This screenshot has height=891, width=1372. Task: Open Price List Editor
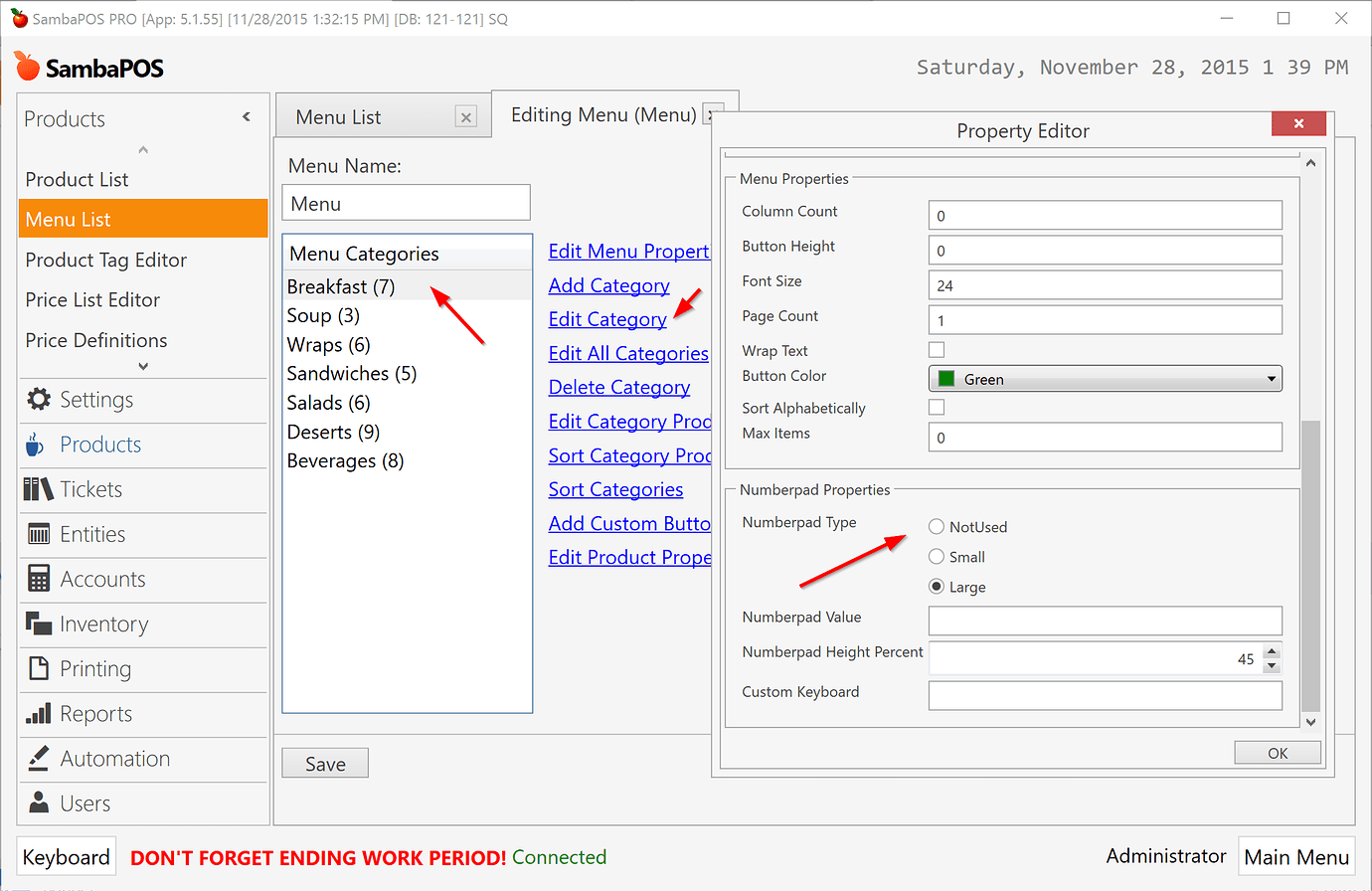pos(143,299)
